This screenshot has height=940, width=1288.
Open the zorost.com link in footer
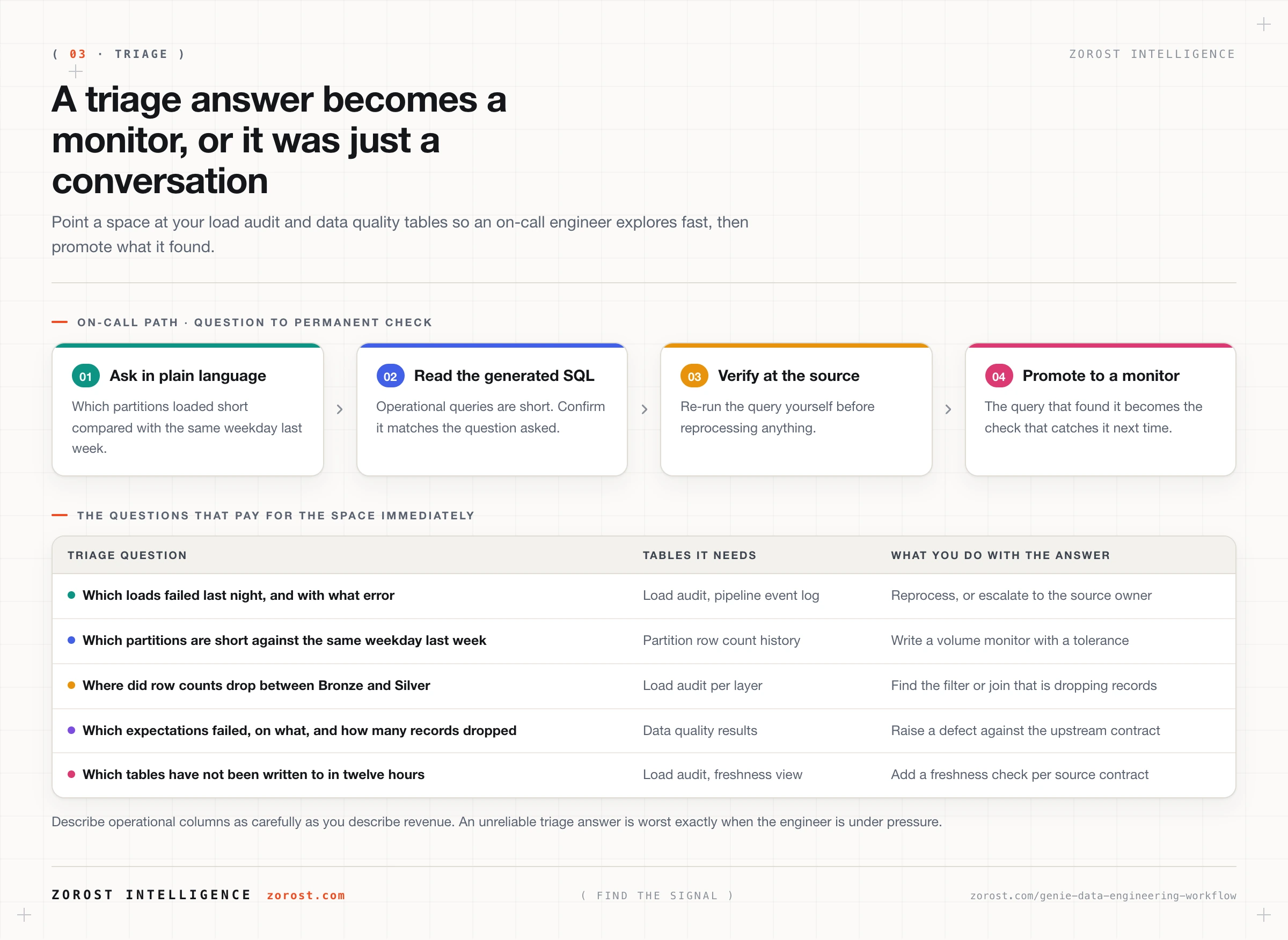306,895
